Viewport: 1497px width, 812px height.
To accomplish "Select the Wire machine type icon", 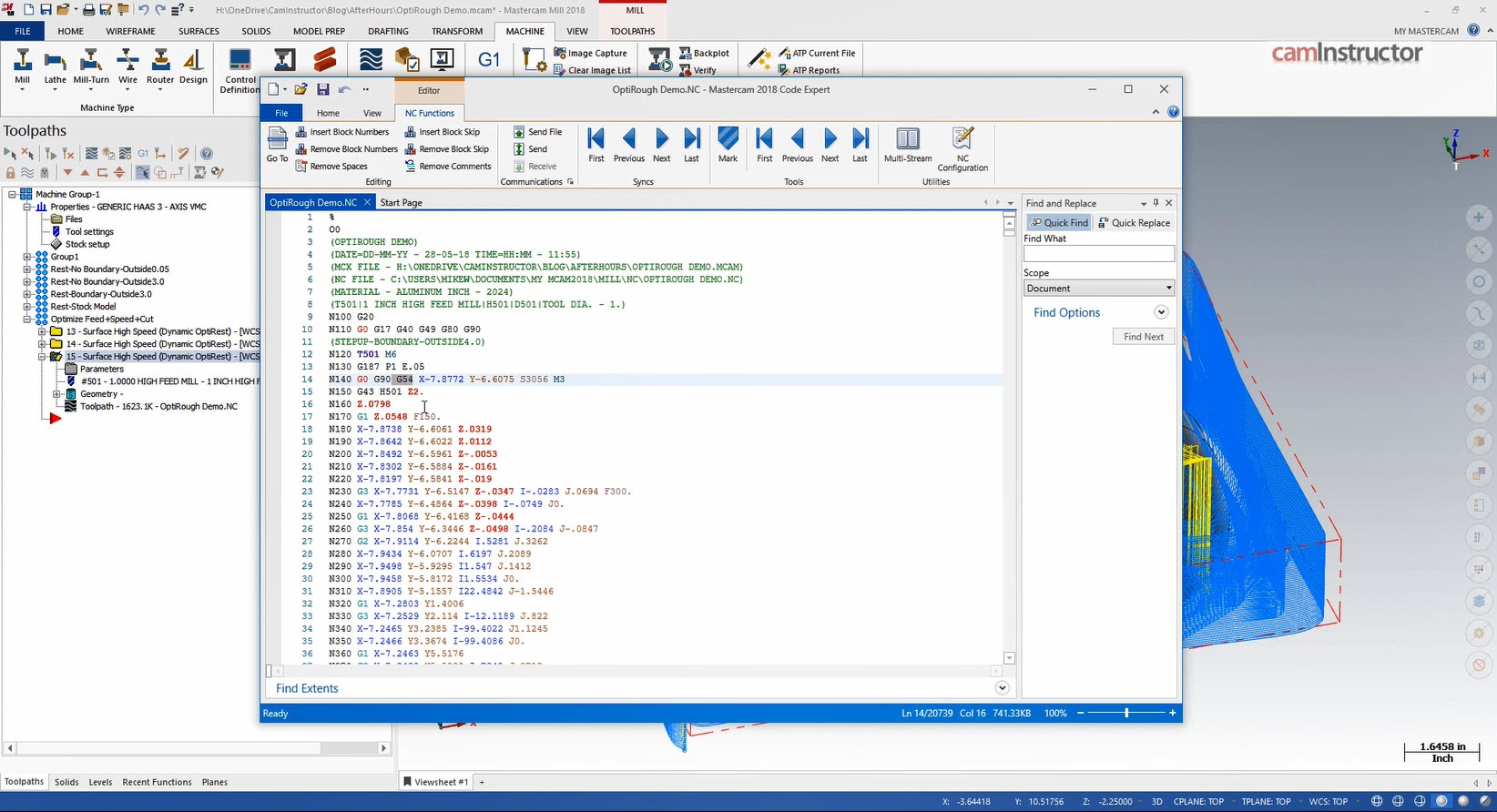I will (x=127, y=69).
